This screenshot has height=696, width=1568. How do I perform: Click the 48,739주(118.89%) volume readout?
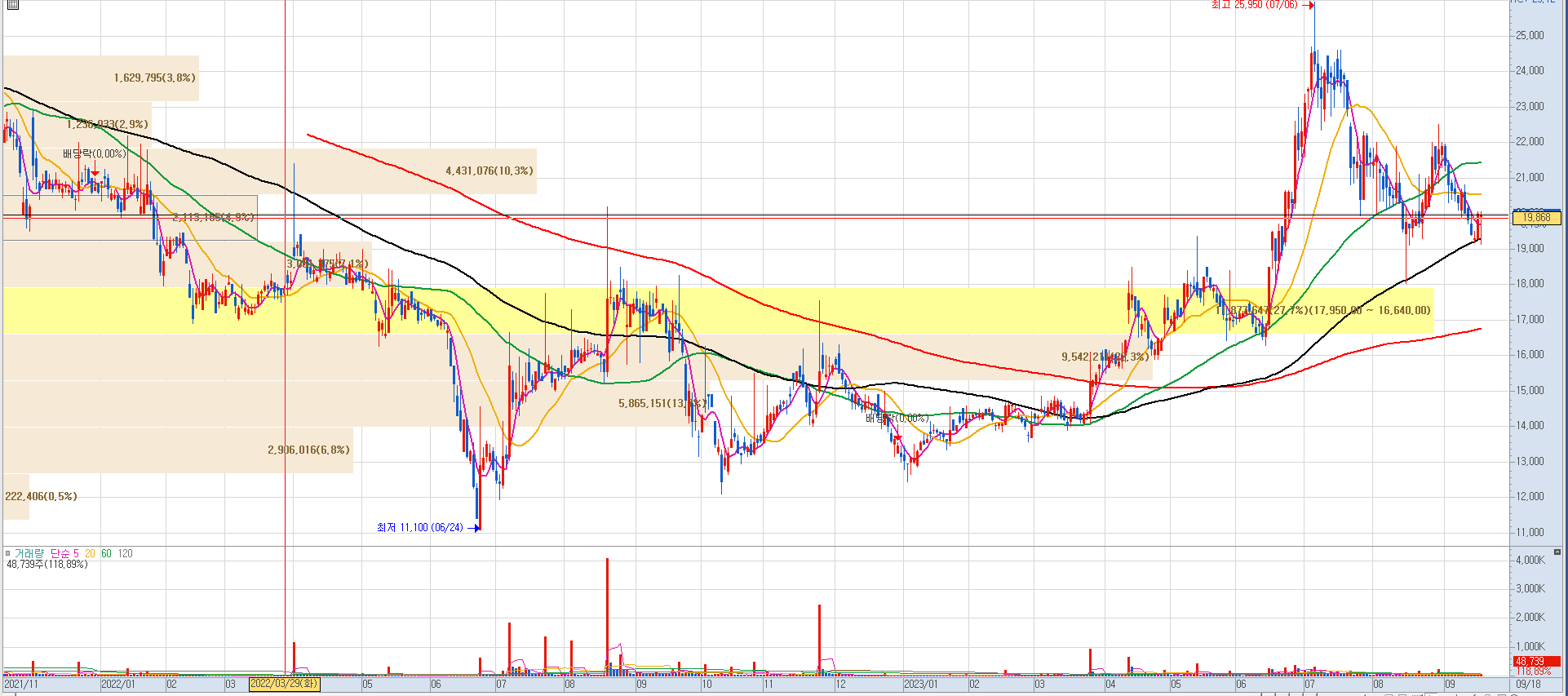coord(47,565)
